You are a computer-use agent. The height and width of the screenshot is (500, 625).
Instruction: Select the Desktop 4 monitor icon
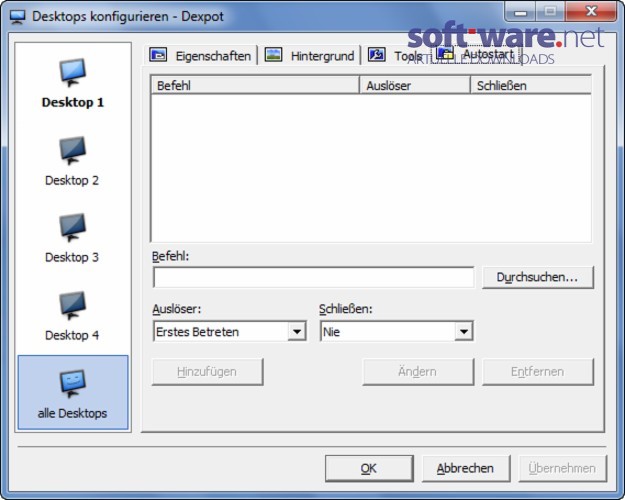[73, 305]
